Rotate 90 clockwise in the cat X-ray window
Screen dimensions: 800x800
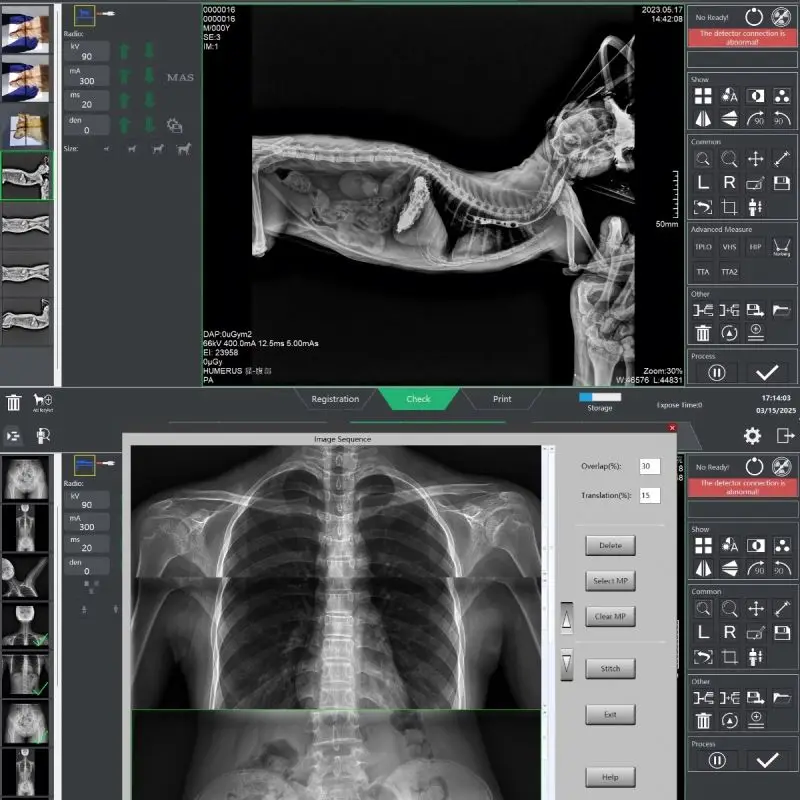755,119
